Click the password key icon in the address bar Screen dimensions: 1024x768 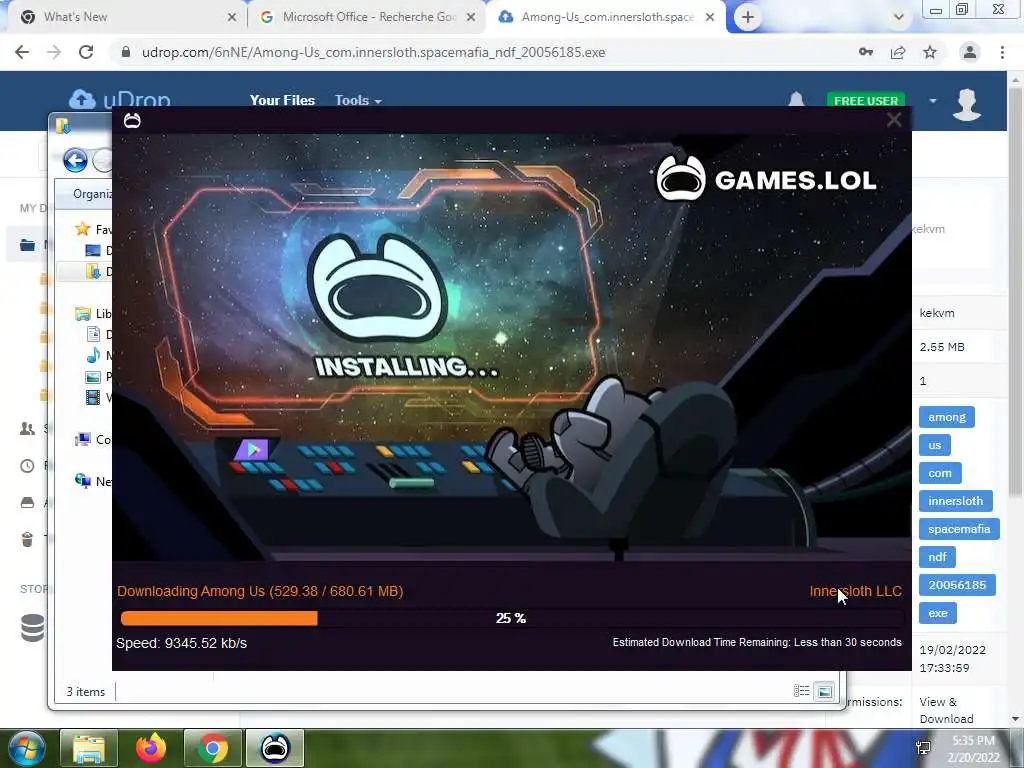coord(866,52)
